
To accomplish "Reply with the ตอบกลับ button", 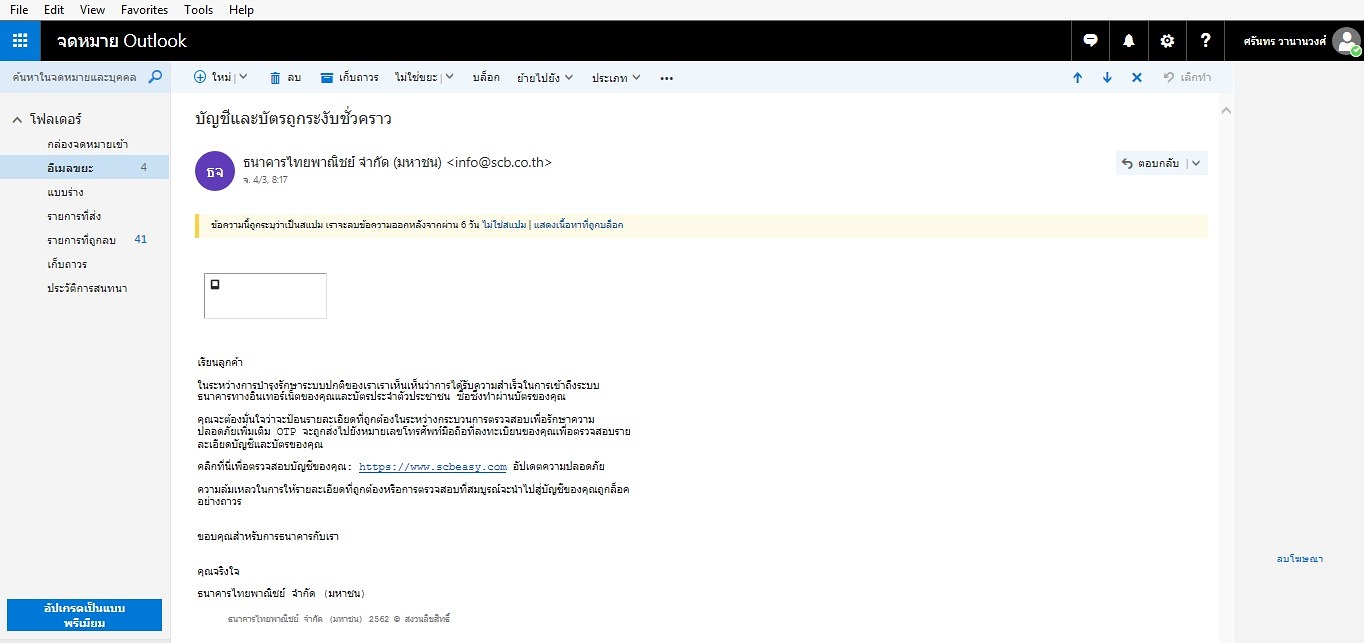I will (1150, 163).
